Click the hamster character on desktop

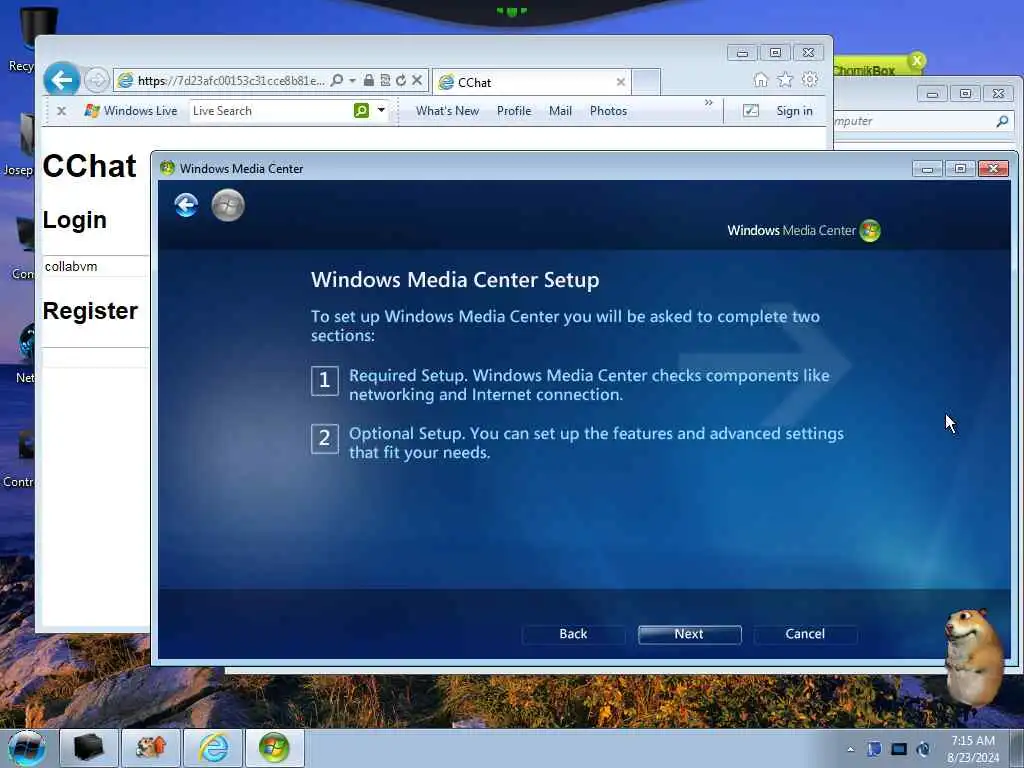click(972, 657)
